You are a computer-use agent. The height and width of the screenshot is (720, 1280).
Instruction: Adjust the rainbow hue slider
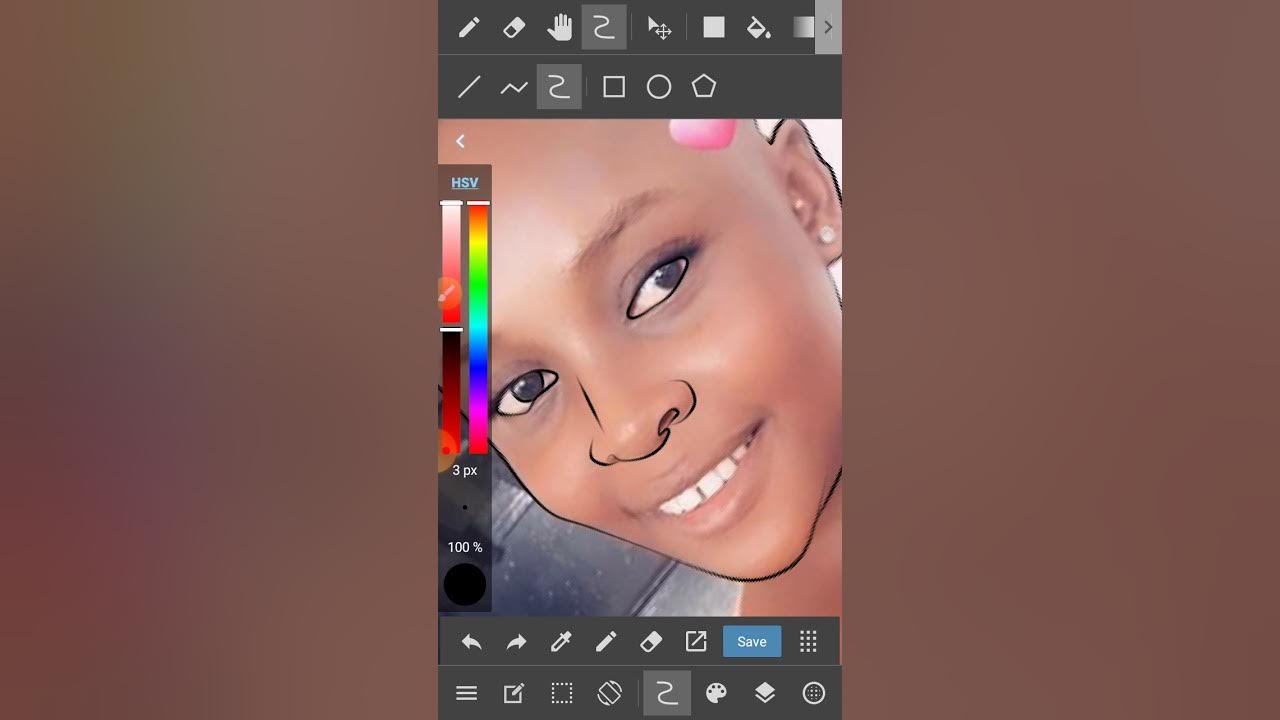point(479,328)
